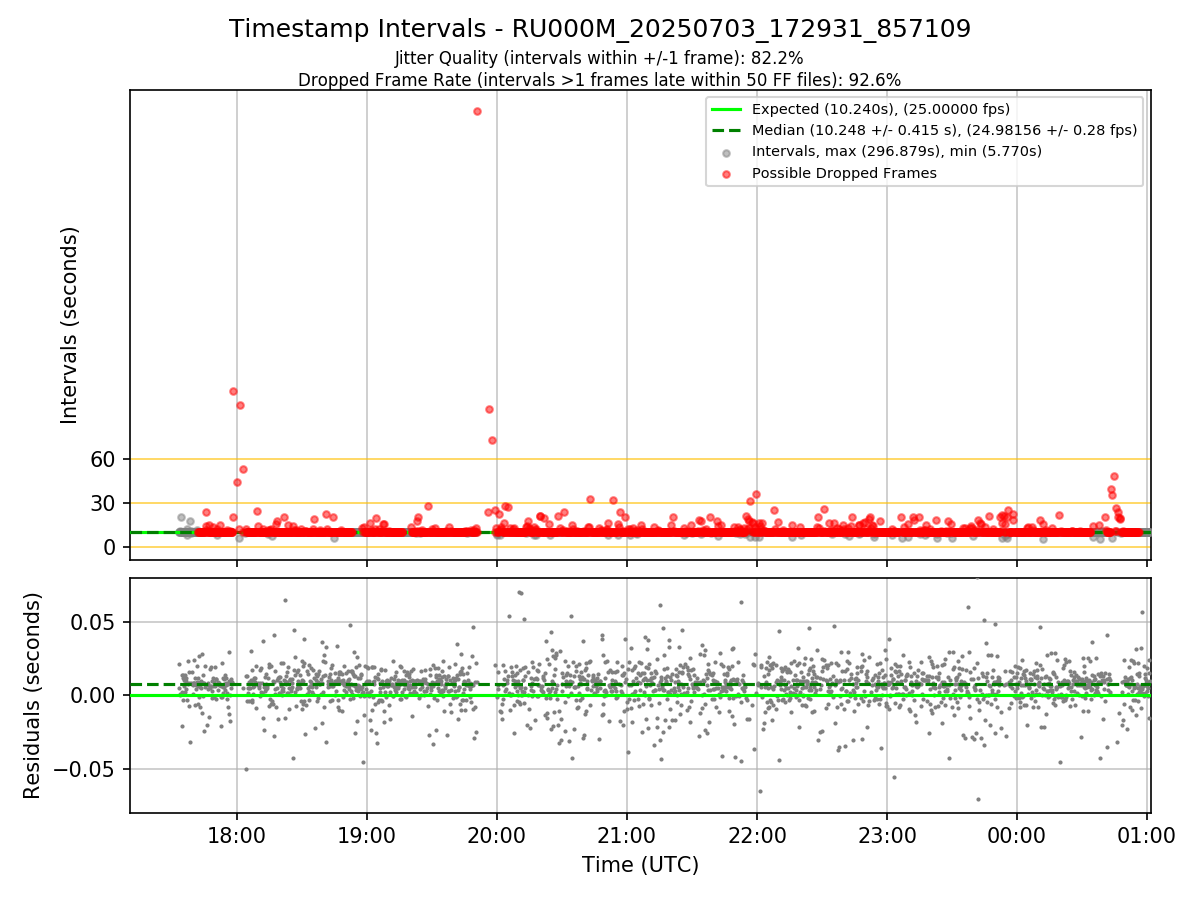Click the 19:00 x-axis tick label

[x=367, y=836]
